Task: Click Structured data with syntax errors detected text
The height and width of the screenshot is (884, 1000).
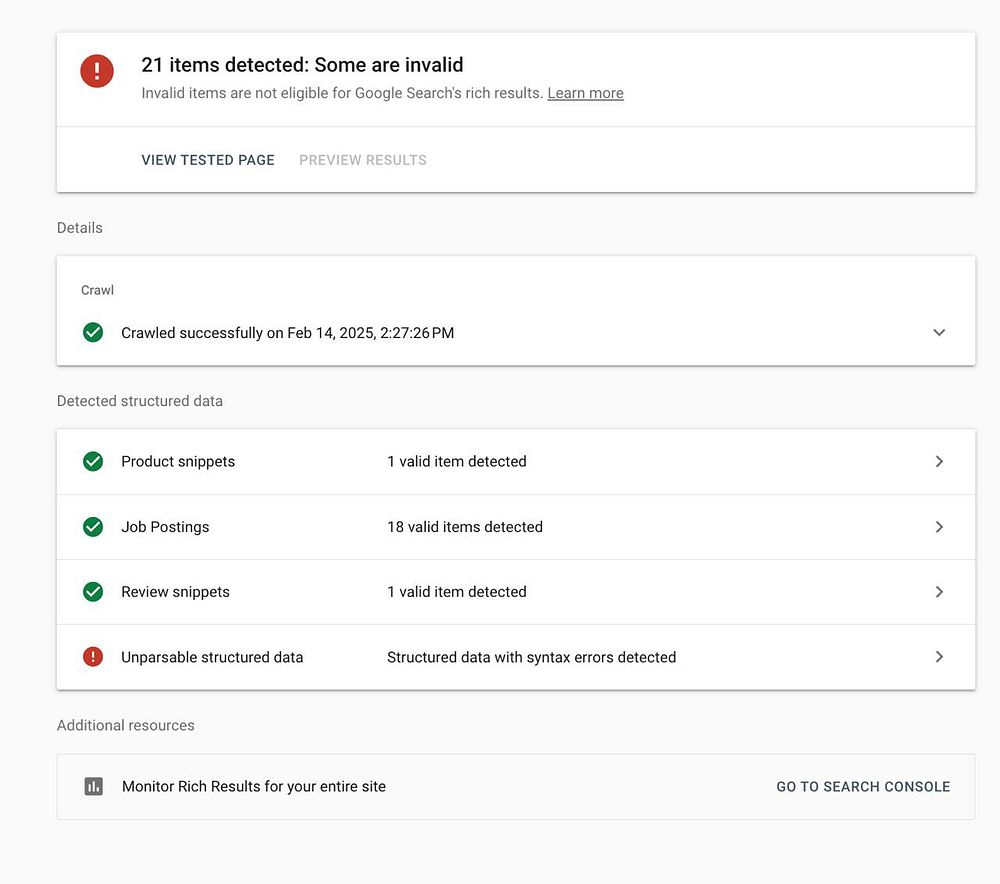Action: pyautogui.click(x=531, y=657)
